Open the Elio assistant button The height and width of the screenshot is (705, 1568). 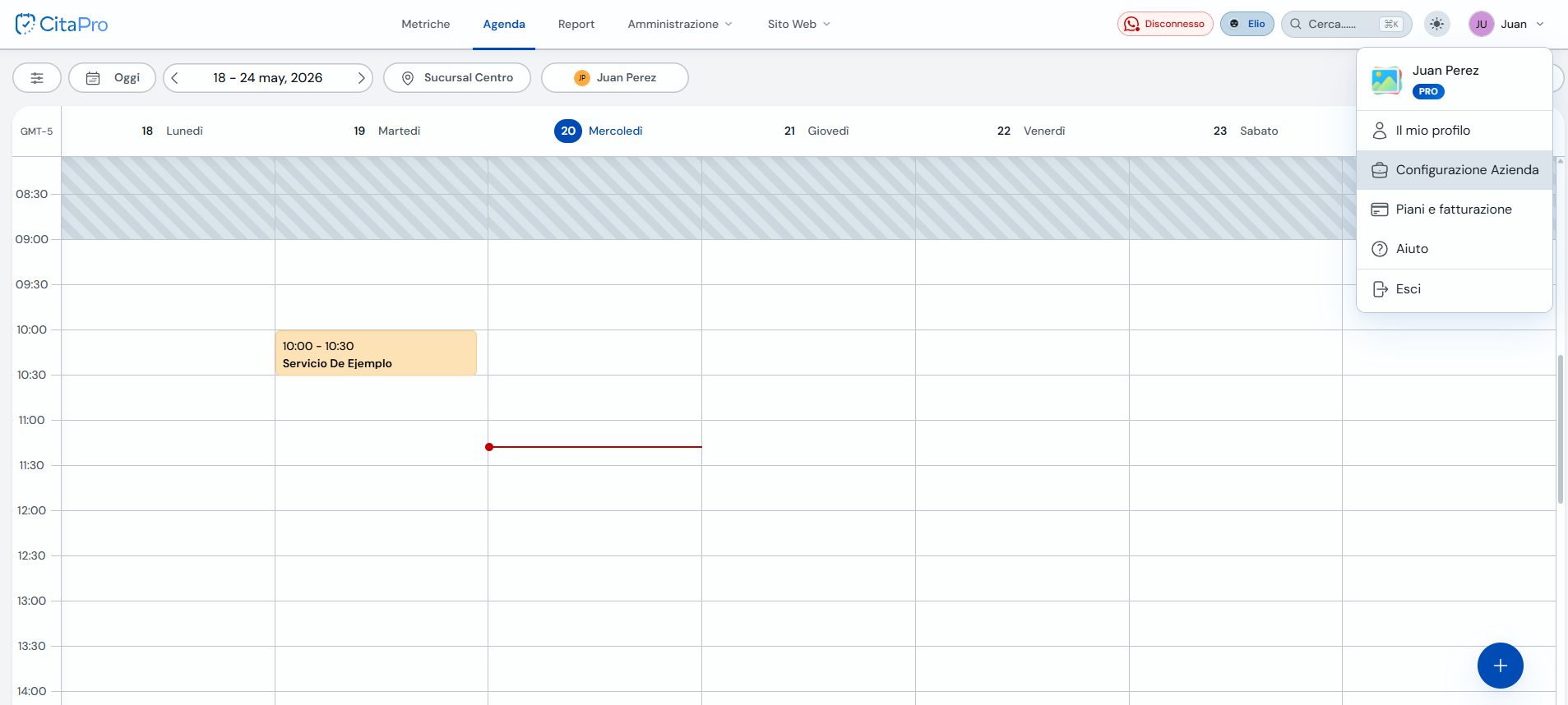(x=1247, y=24)
